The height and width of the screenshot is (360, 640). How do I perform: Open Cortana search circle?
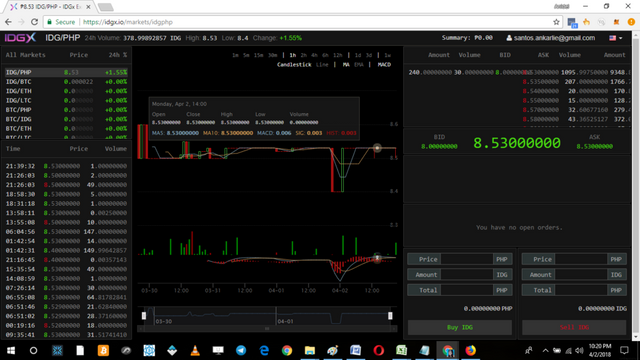33,351
